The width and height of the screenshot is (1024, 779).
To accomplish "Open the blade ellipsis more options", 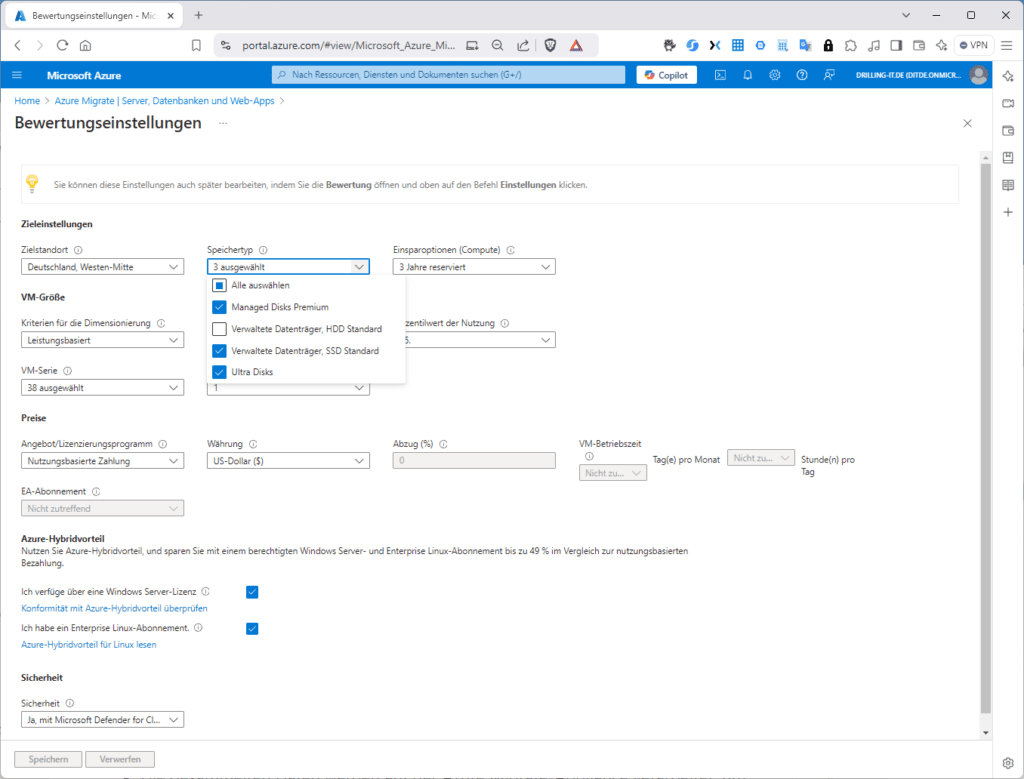I will [223, 123].
